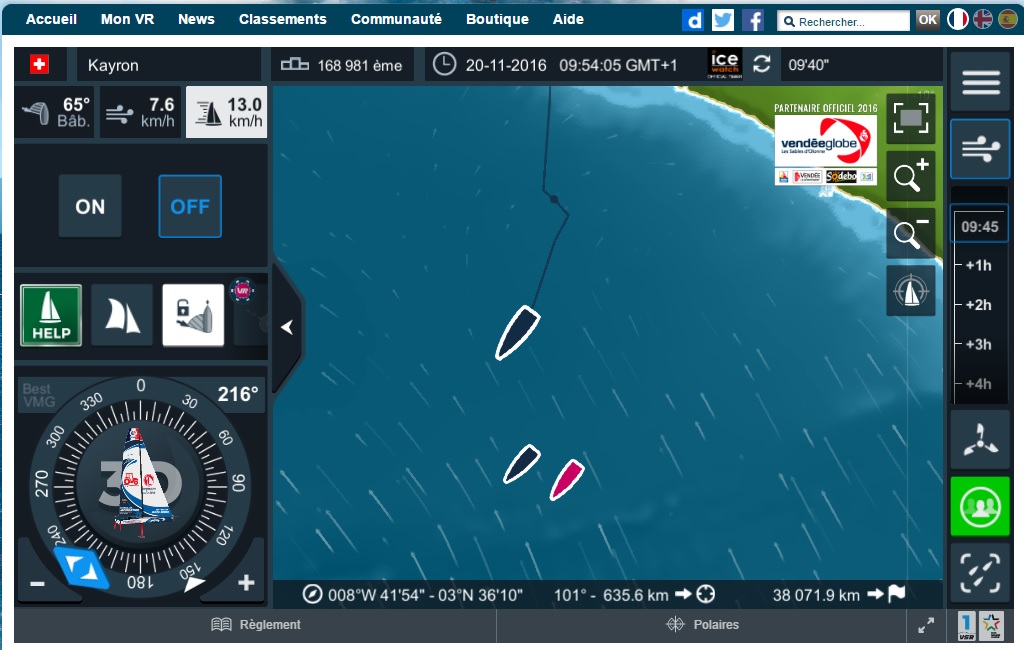Show the wind layer icon
This screenshot has height=650, width=1024.
(980, 150)
